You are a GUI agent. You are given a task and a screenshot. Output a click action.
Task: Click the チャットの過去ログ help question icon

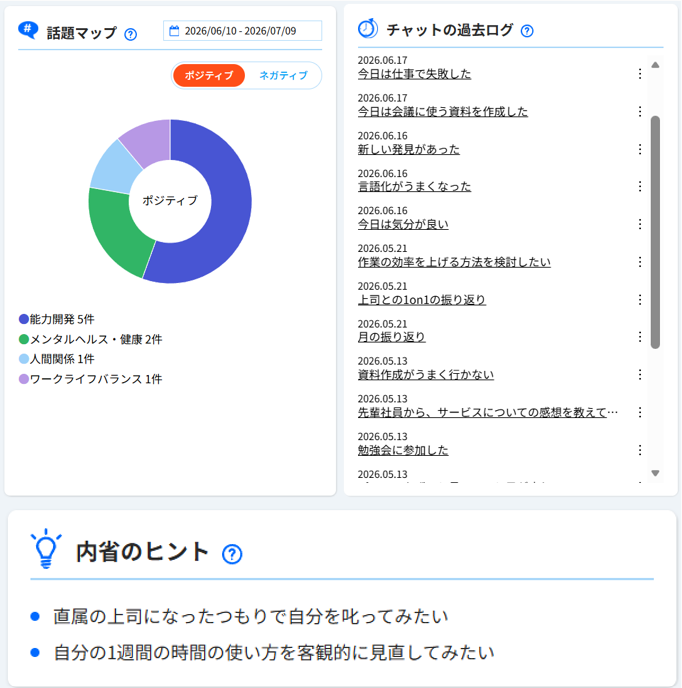(527, 31)
